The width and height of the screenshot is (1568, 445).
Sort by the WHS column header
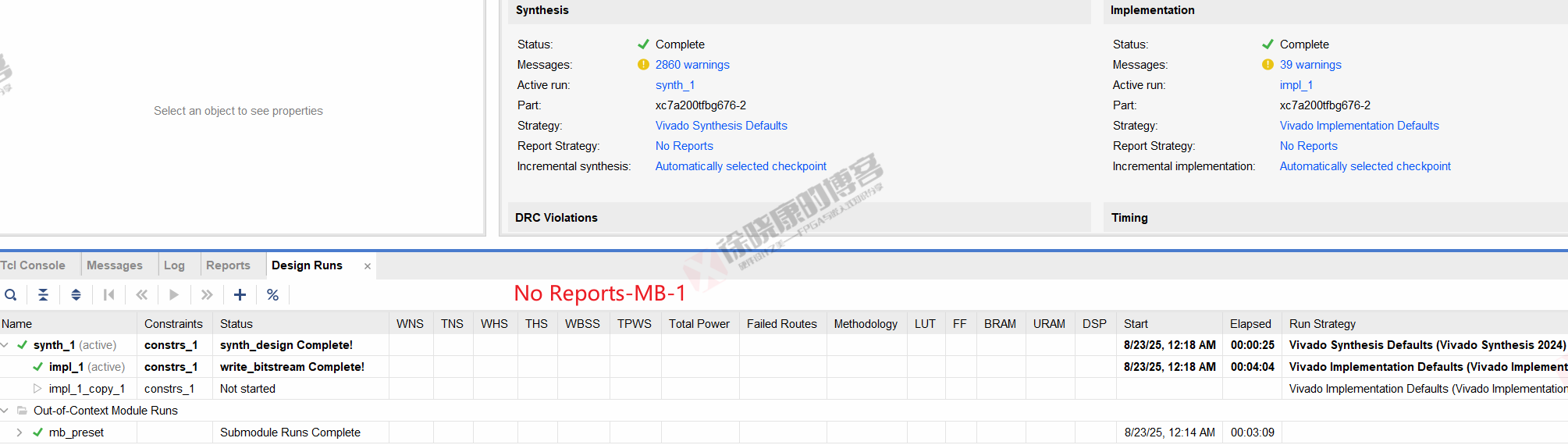click(495, 324)
